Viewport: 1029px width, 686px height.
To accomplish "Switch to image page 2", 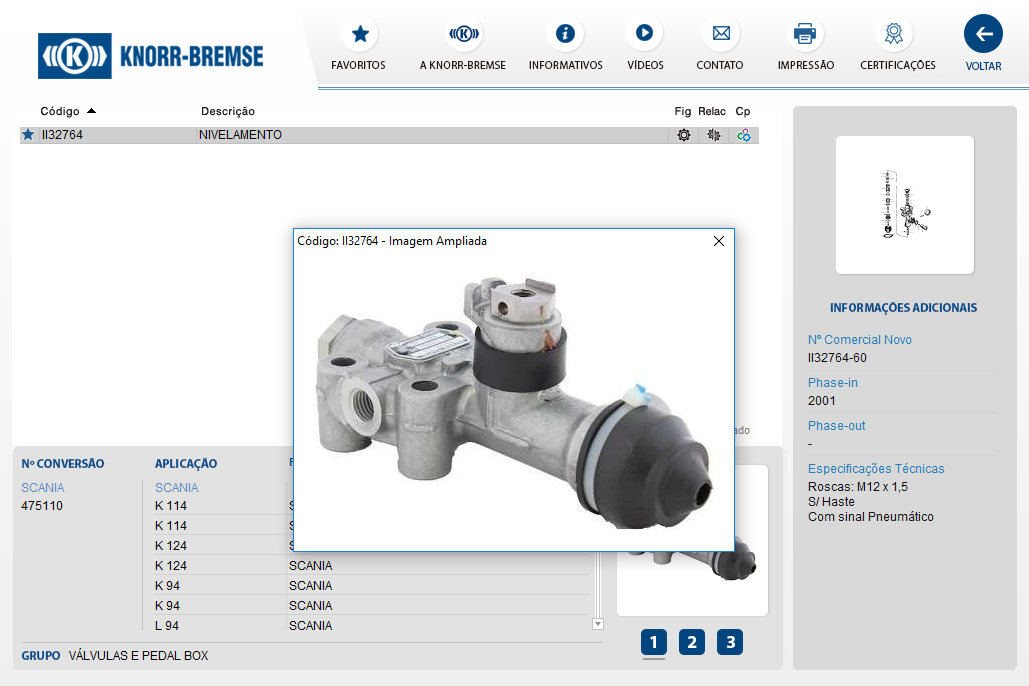I will [691, 642].
